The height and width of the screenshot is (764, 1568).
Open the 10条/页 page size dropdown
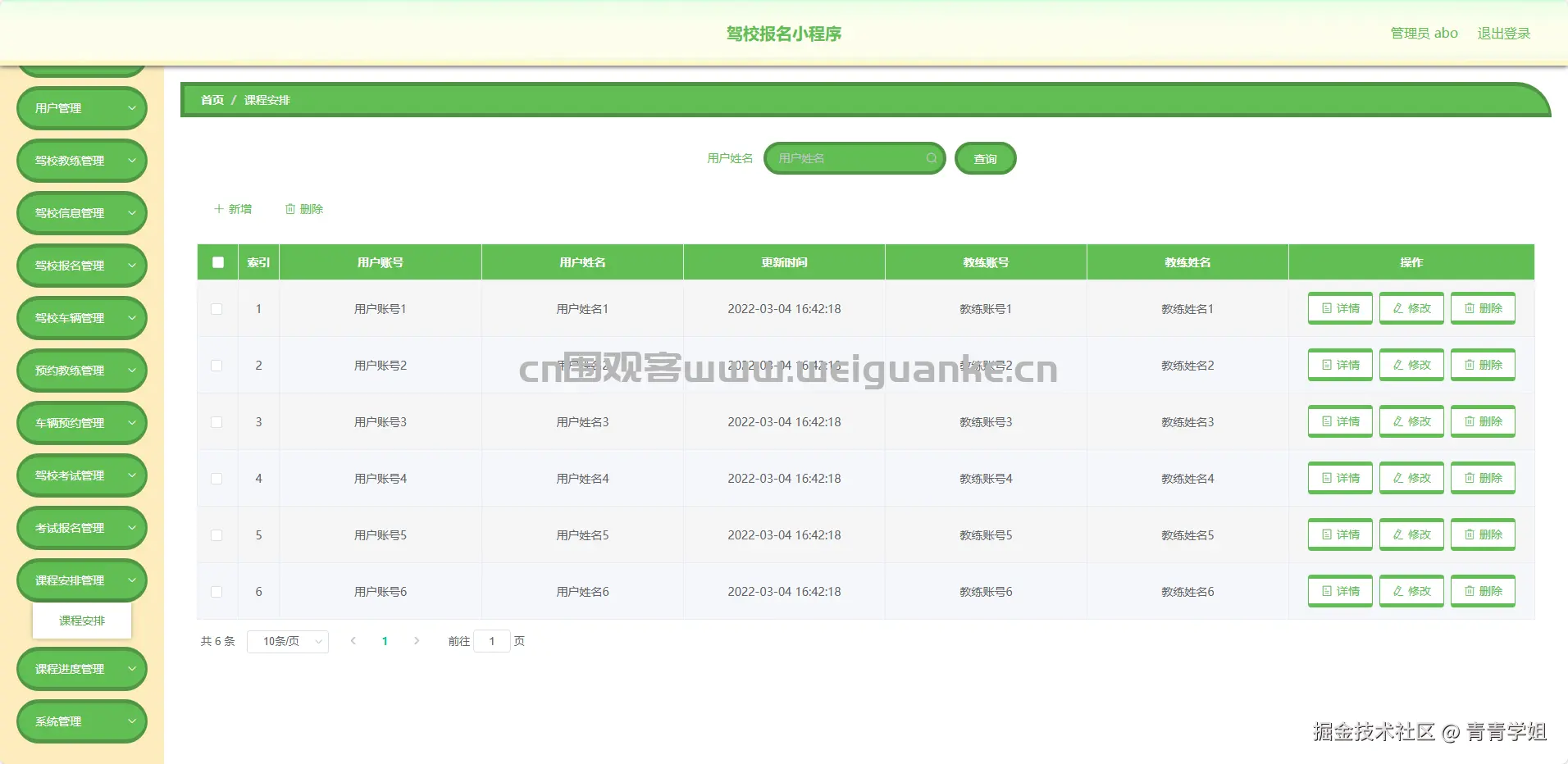tap(287, 641)
